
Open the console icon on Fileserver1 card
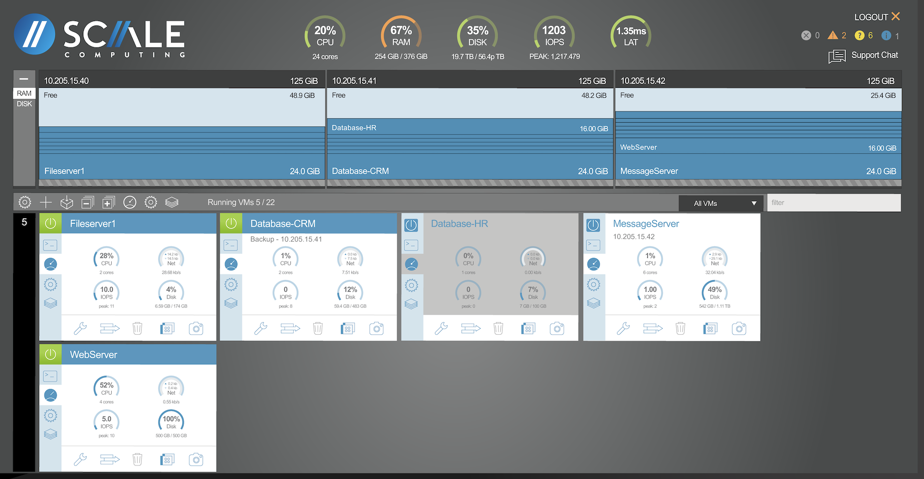(50, 245)
